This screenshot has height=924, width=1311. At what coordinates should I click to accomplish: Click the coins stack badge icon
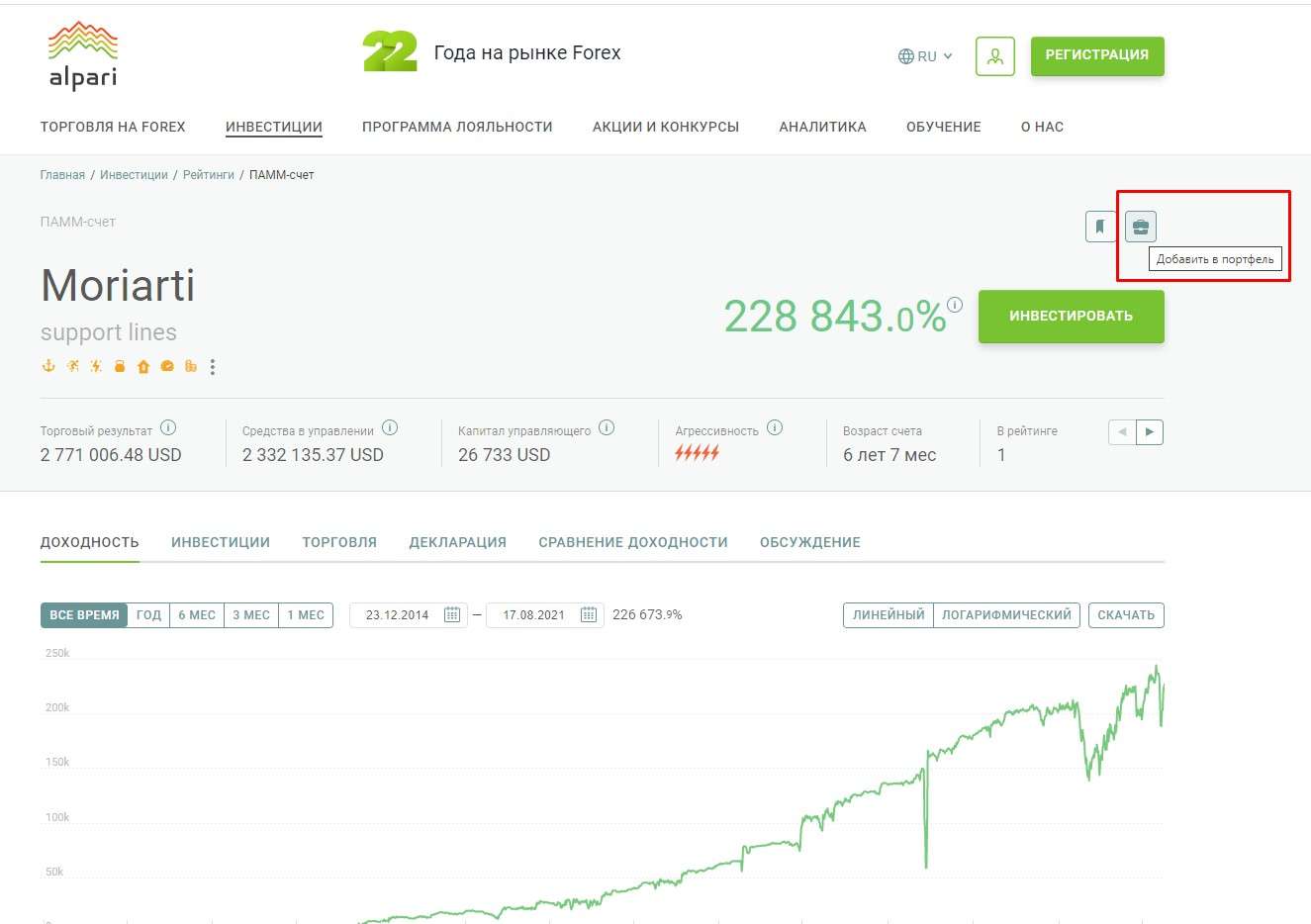191,366
